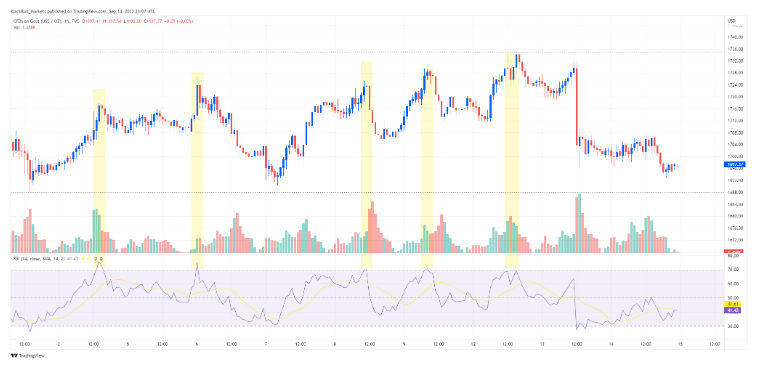Click the 1728.00 price axis label
763x374 pixels.
pos(736,73)
